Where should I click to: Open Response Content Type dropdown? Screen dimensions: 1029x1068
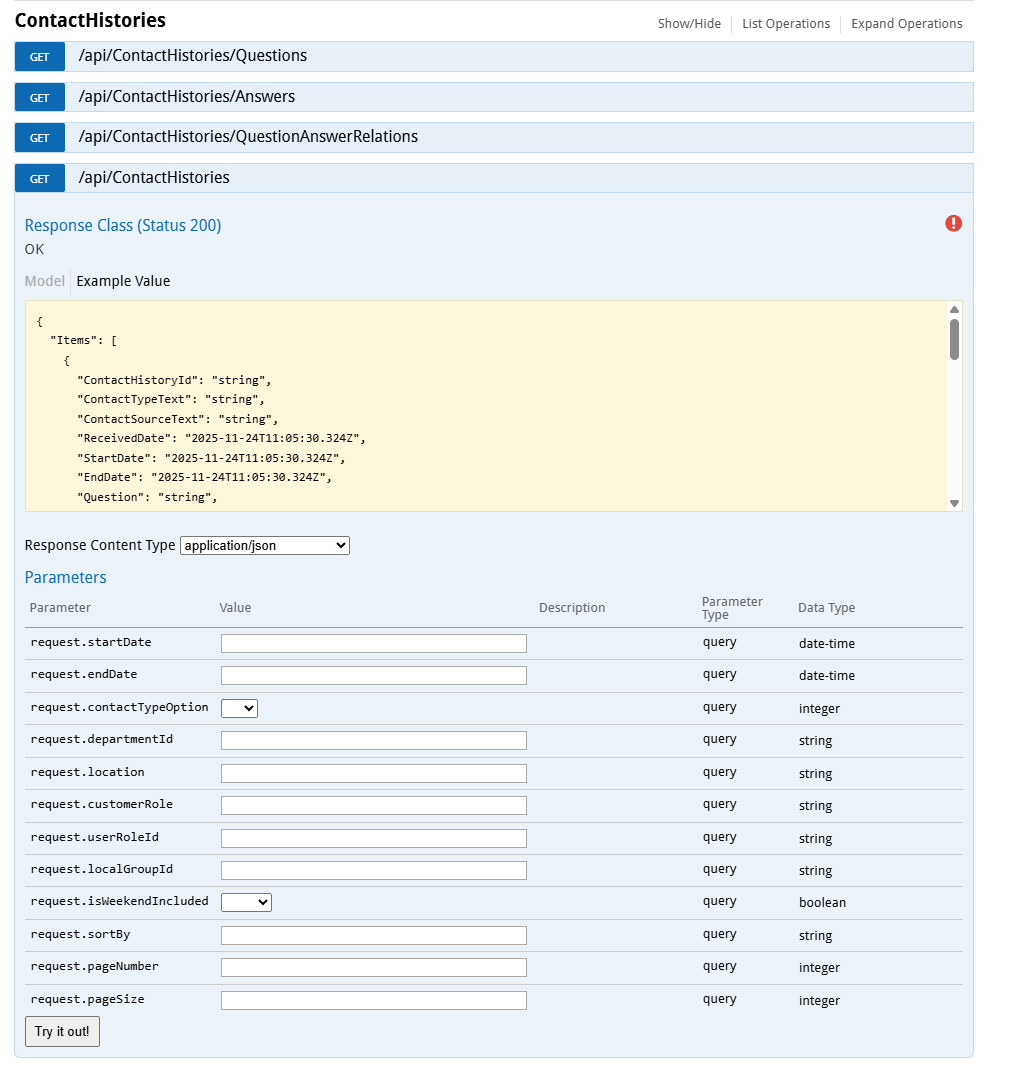coord(265,545)
